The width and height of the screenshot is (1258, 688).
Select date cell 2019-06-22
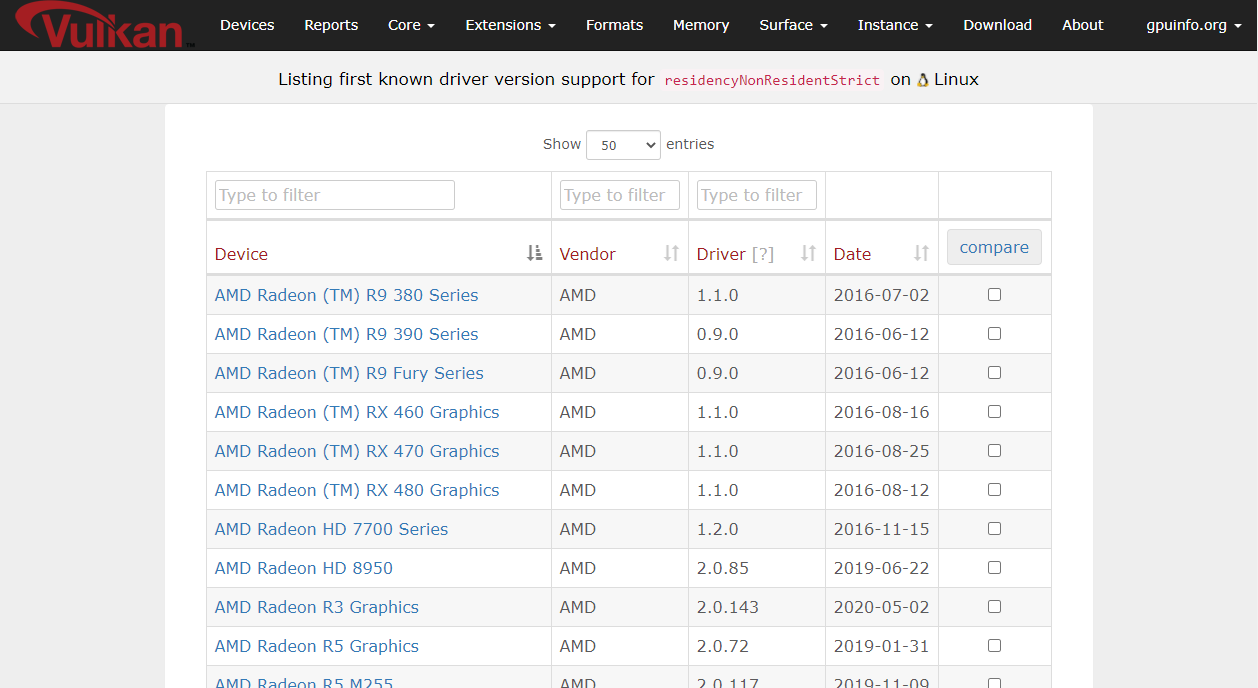pyautogui.click(x=882, y=568)
